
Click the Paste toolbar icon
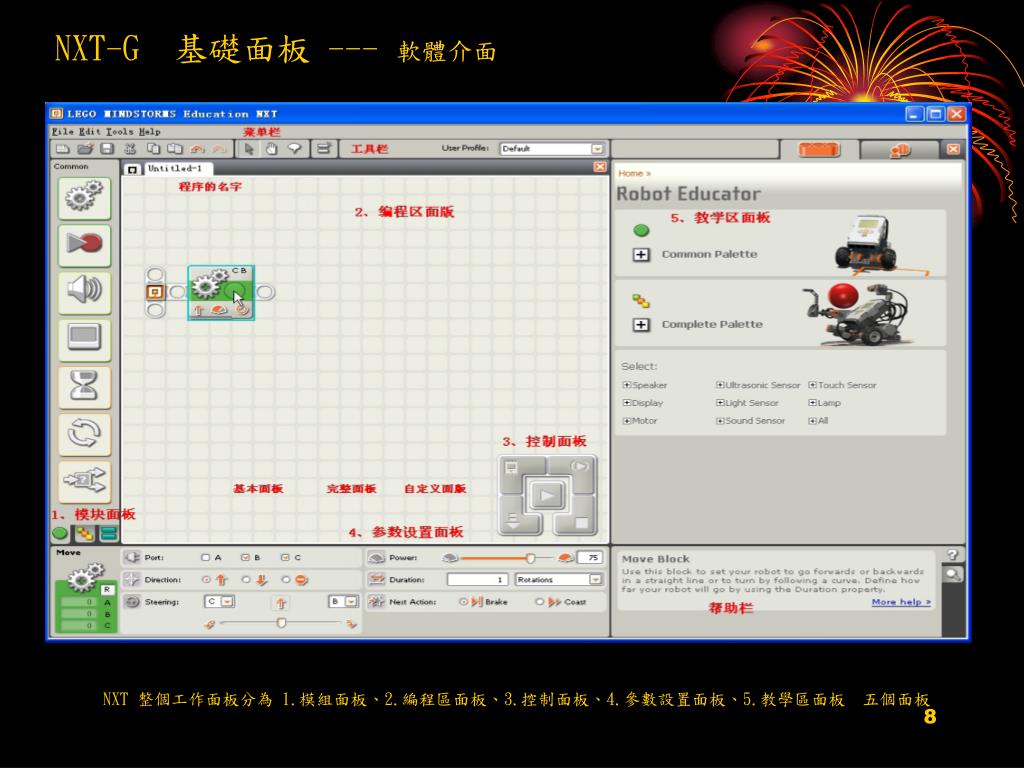tap(175, 149)
